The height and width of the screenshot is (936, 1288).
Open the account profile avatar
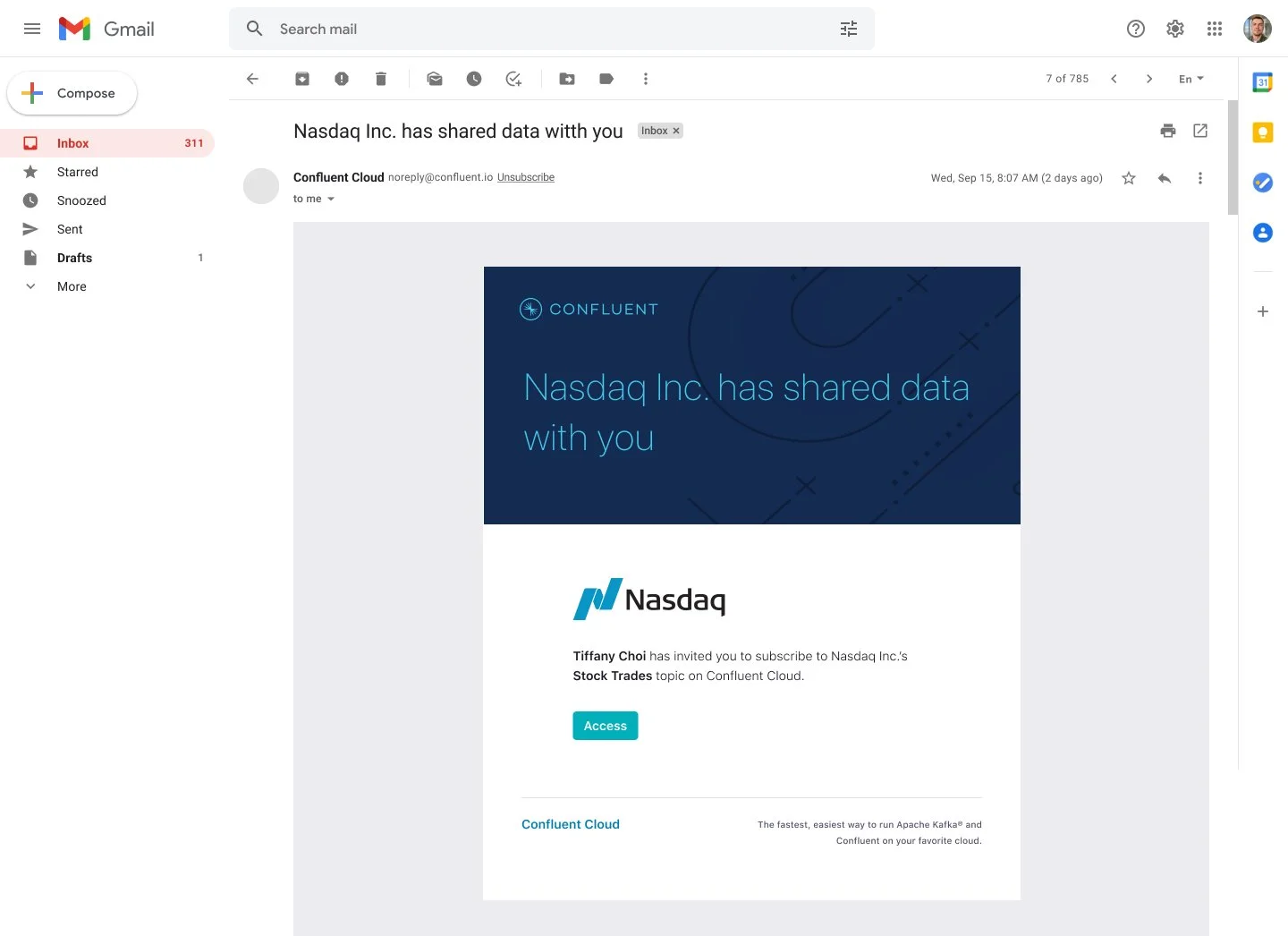[x=1258, y=29]
